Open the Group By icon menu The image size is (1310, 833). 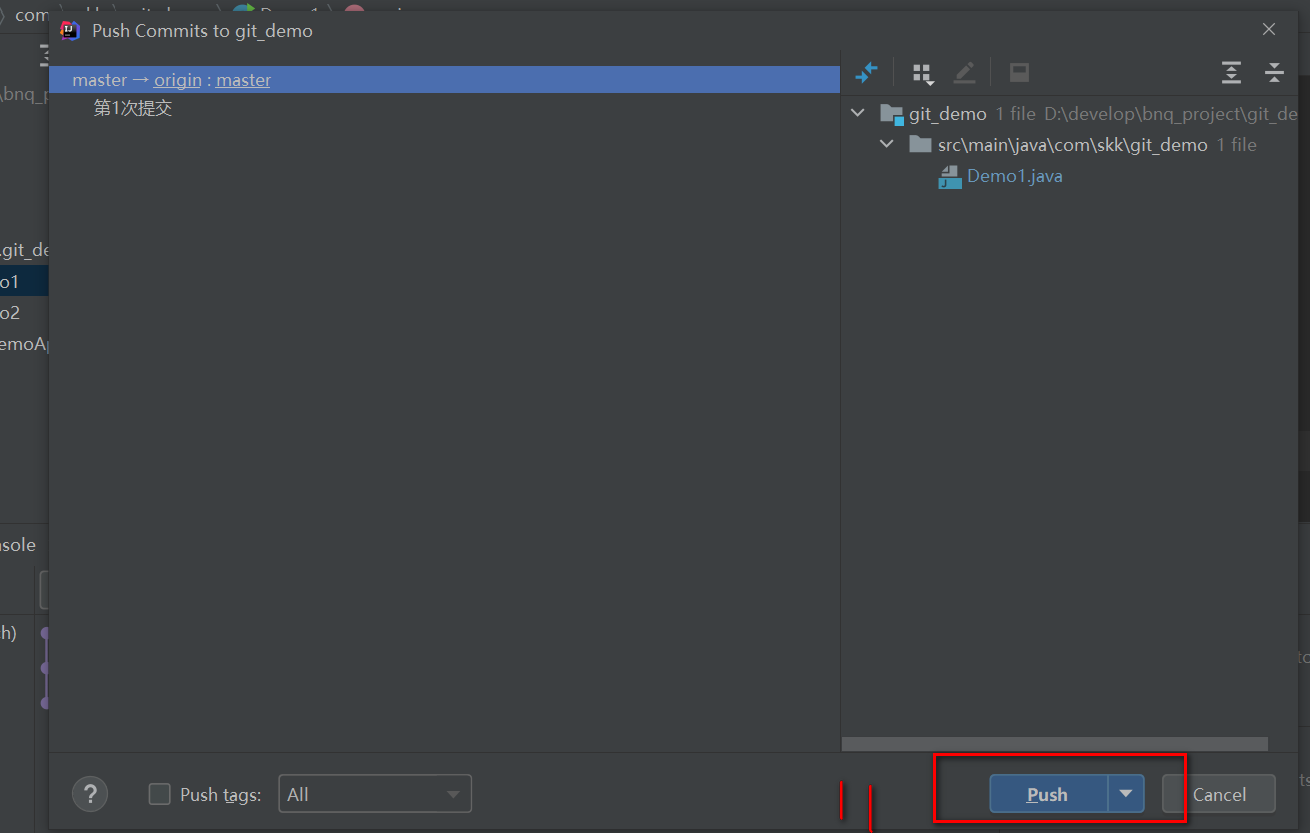(x=923, y=73)
